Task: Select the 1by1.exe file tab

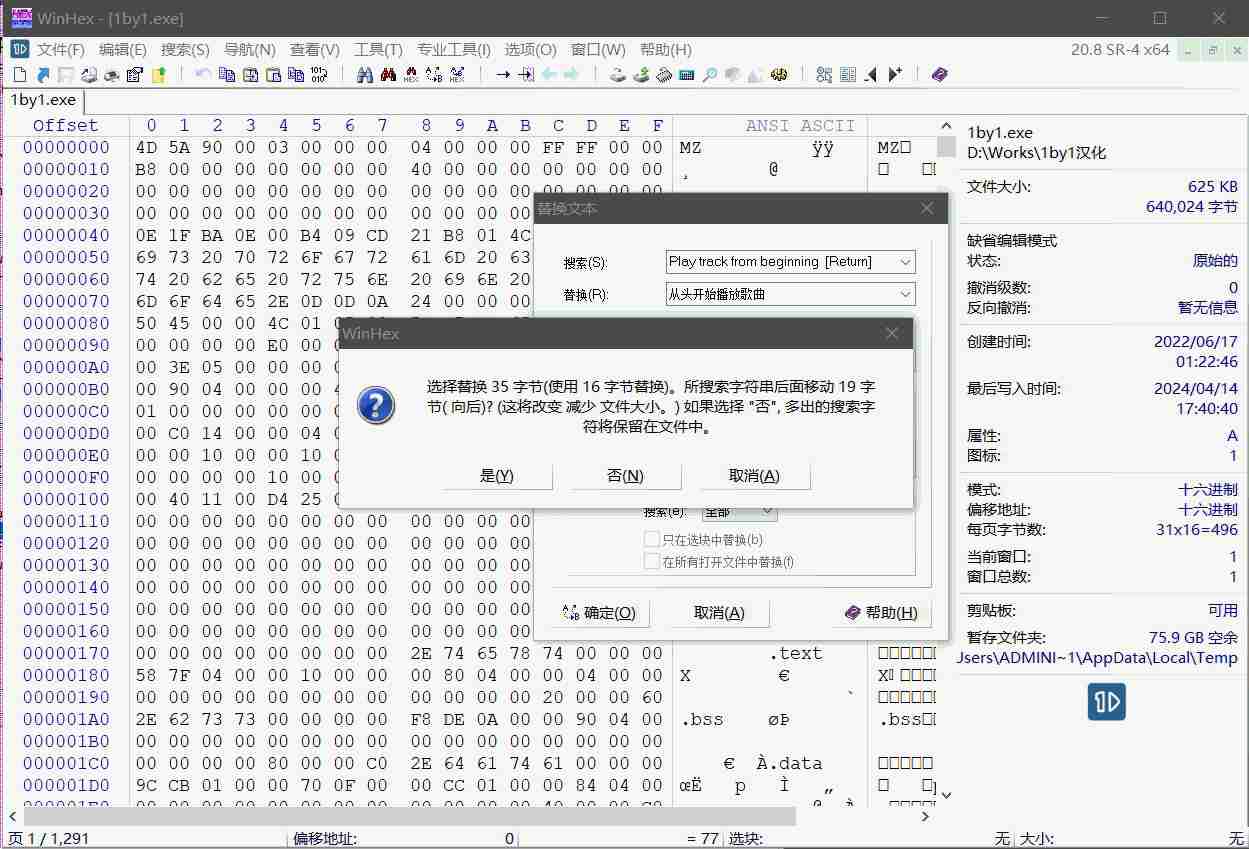Action: pyautogui.click(x=43, y=100)
